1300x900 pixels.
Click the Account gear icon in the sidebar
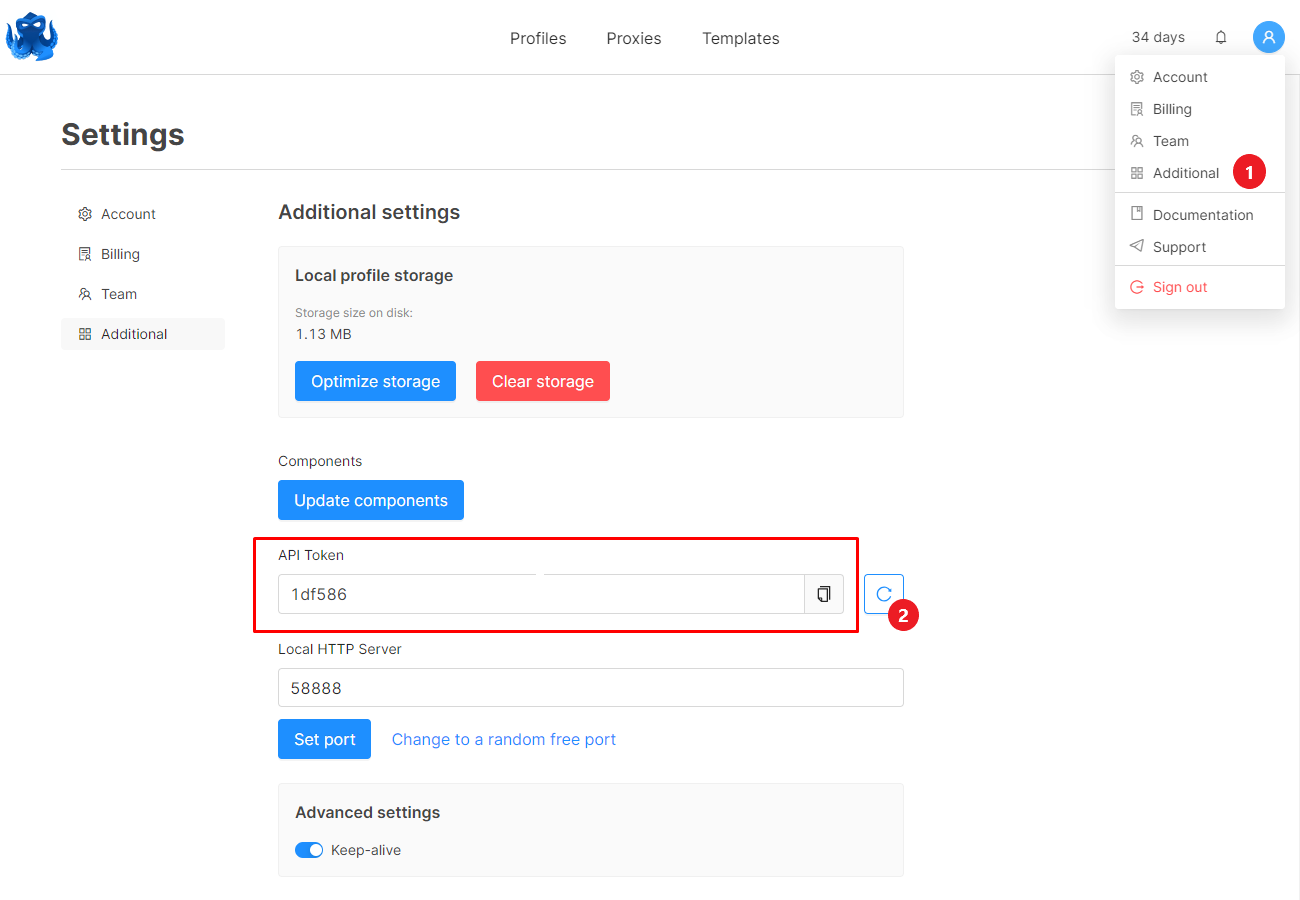pyautogui.click(x=84, y=213)
